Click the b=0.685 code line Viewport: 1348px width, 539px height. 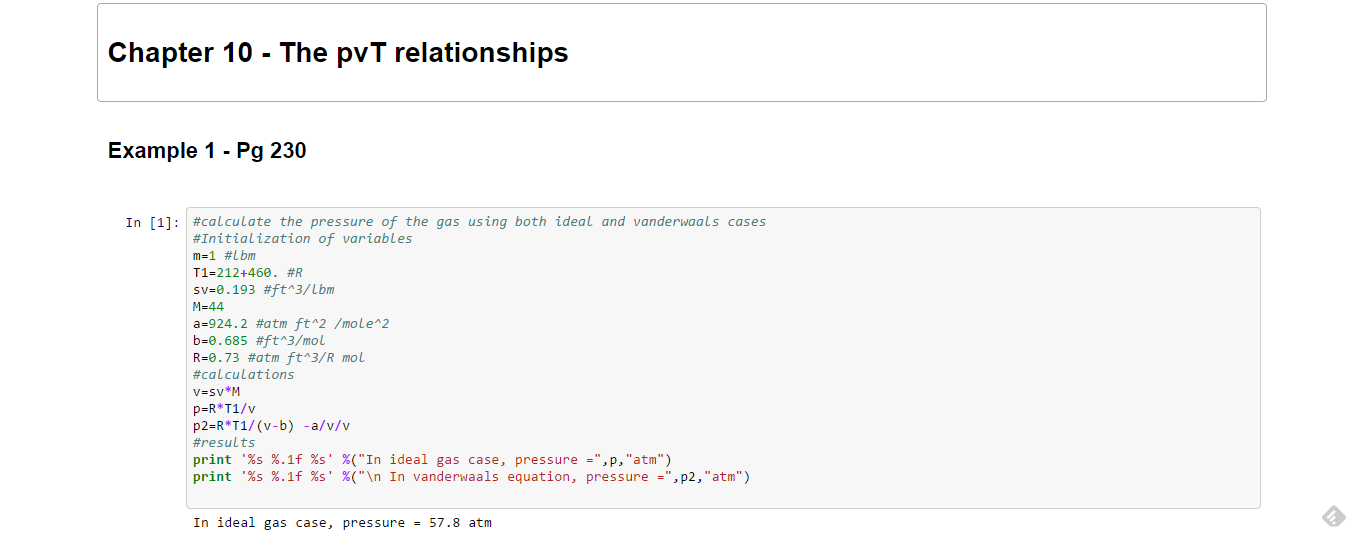259,341
